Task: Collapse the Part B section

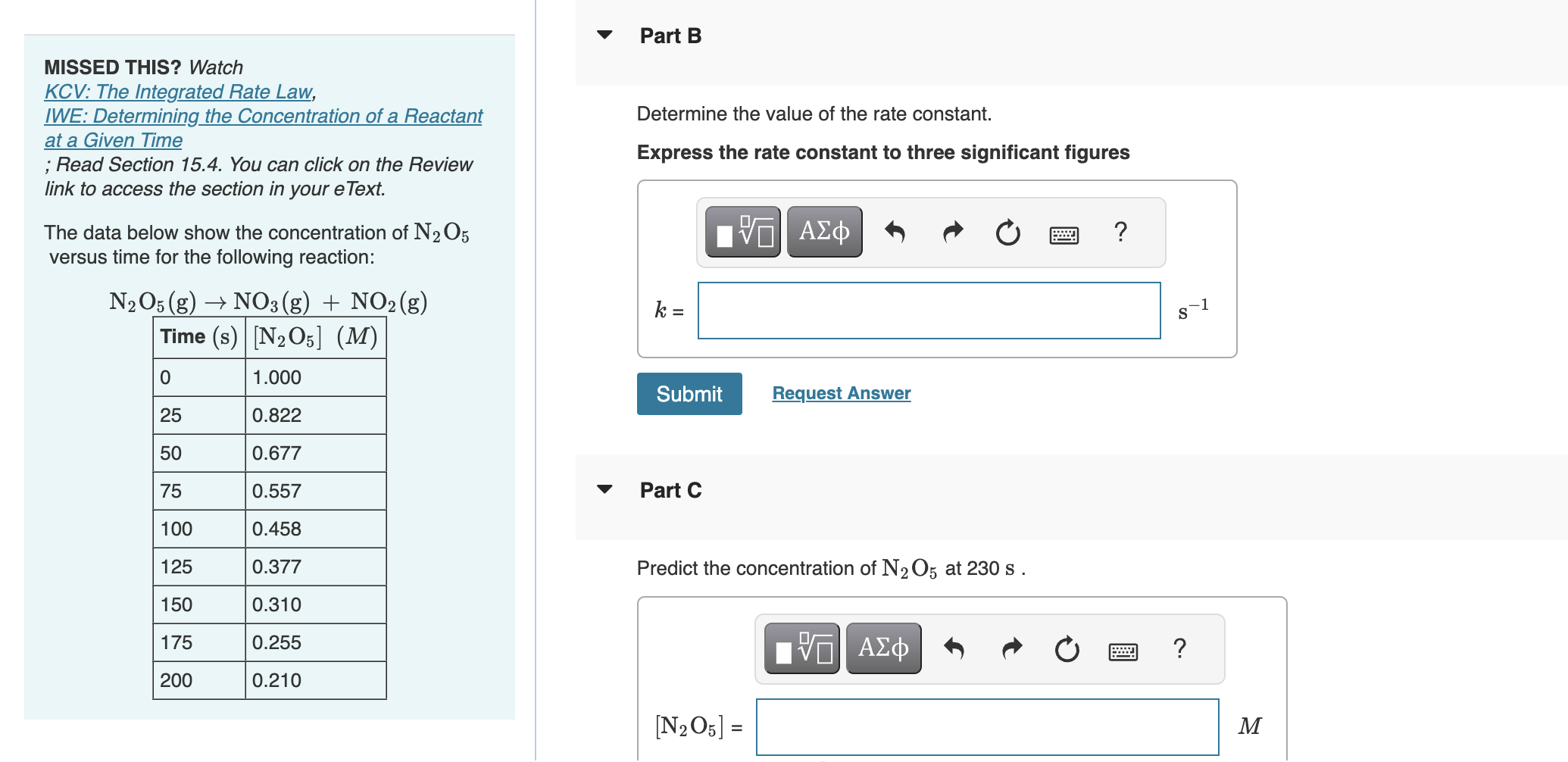Action: tap(604, 35)
